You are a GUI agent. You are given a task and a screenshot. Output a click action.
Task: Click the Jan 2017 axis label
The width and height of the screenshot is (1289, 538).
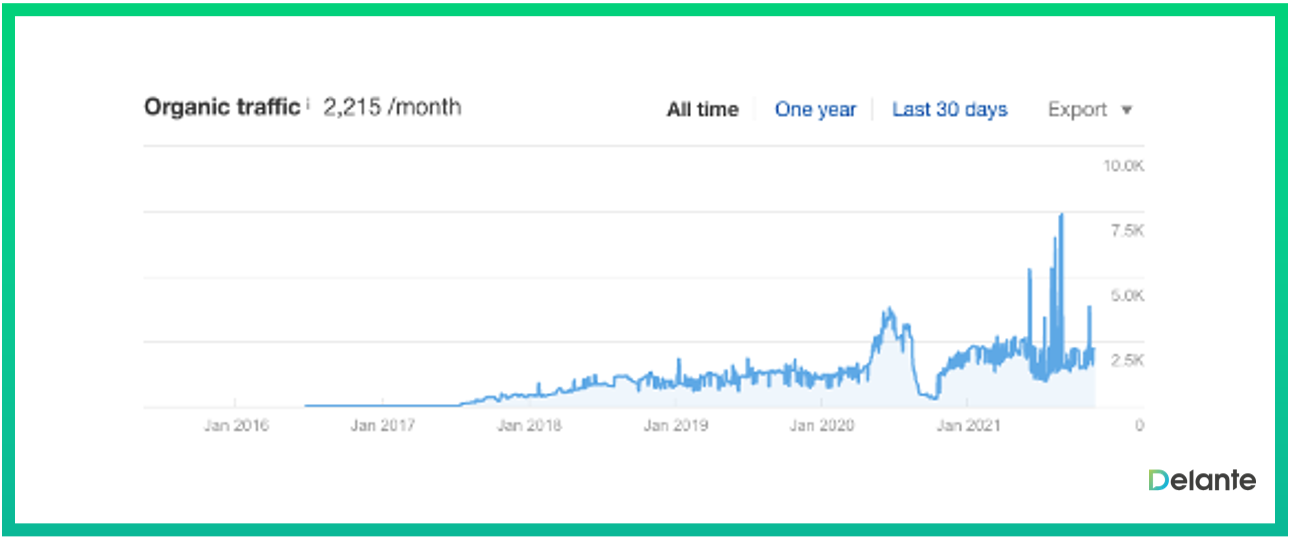tap(382, 425)
